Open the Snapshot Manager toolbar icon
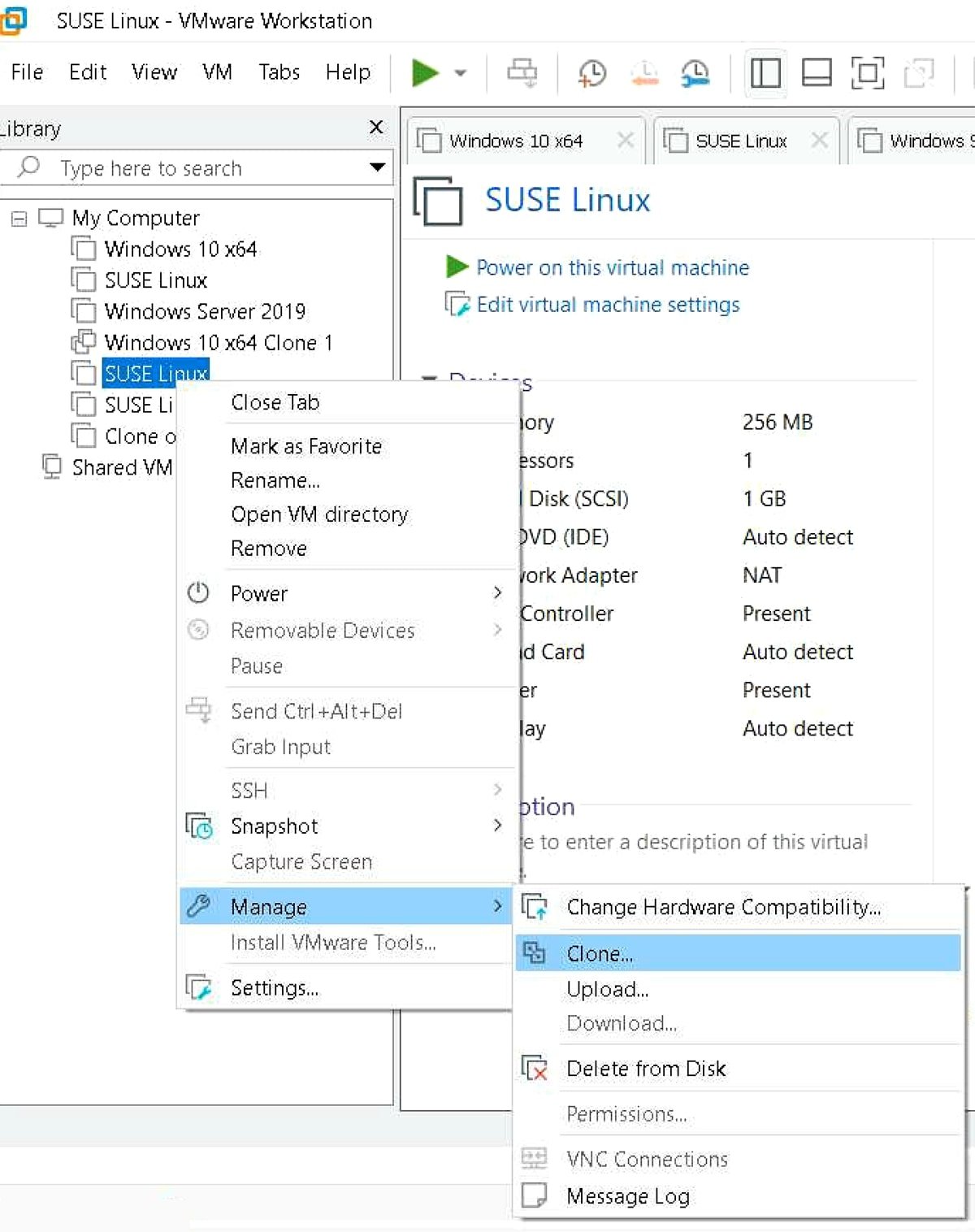Image resolution: width=975 pixels, height=1232 pixels. pyautogui.click(x=695, y=73)
